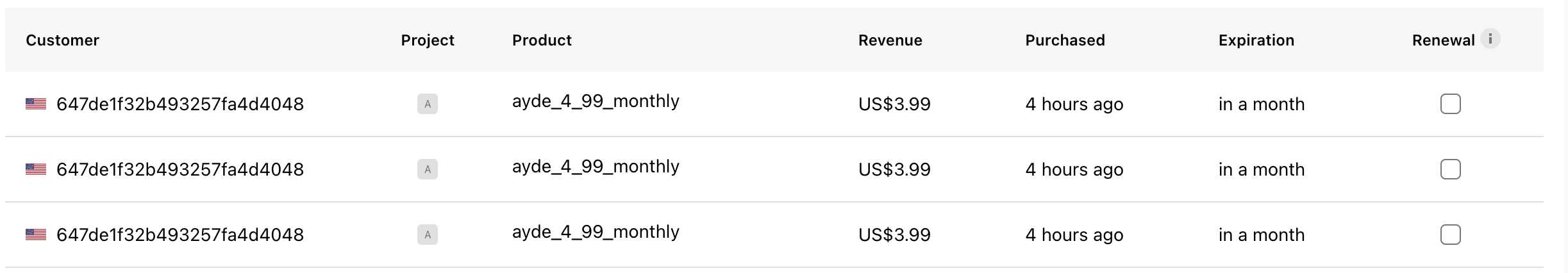This screenshot has height=273, width=1568.
Task: Click the Project column header
Action: click(x=428, y=40)
